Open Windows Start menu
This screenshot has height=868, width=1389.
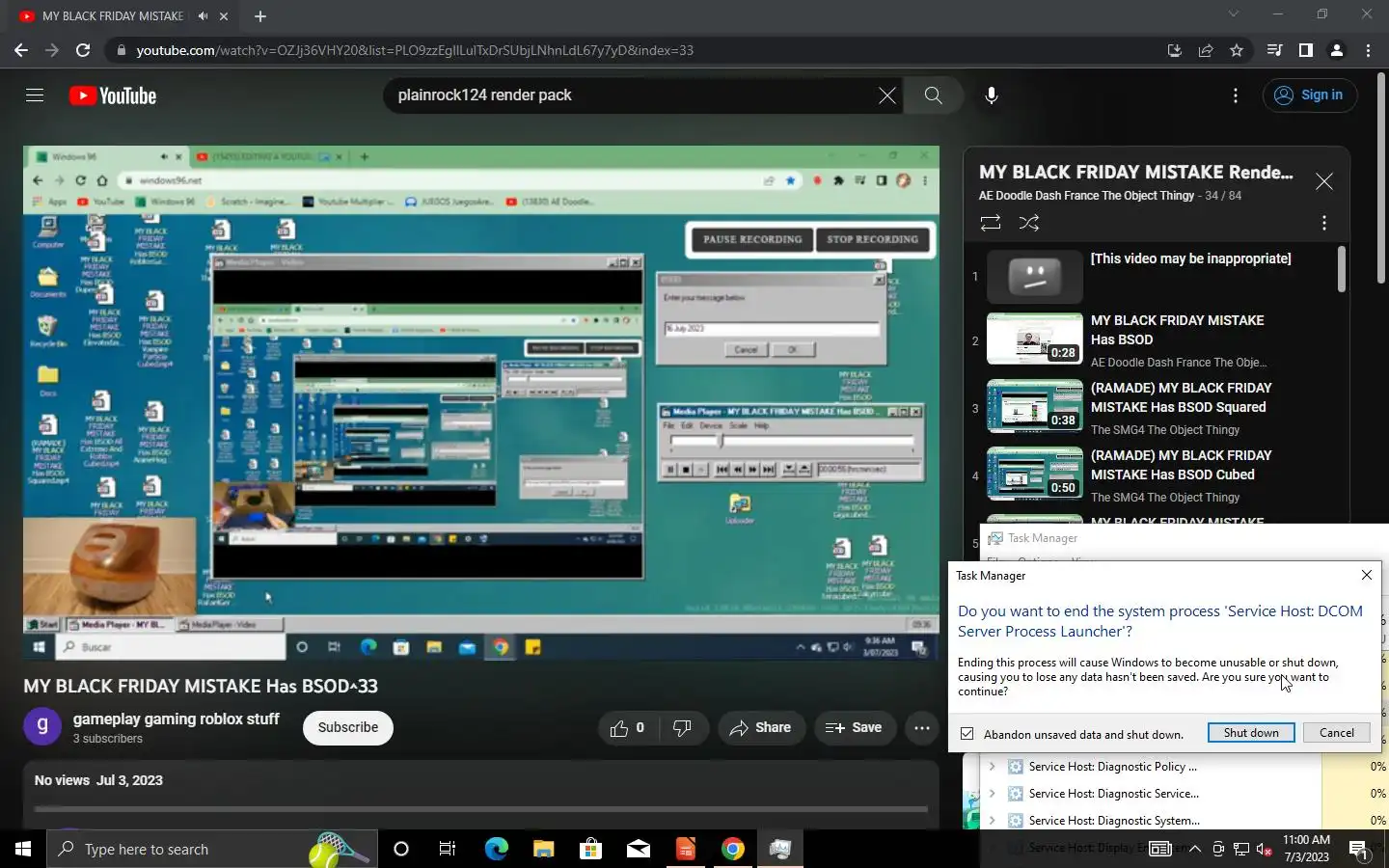(x=23, y=849)
